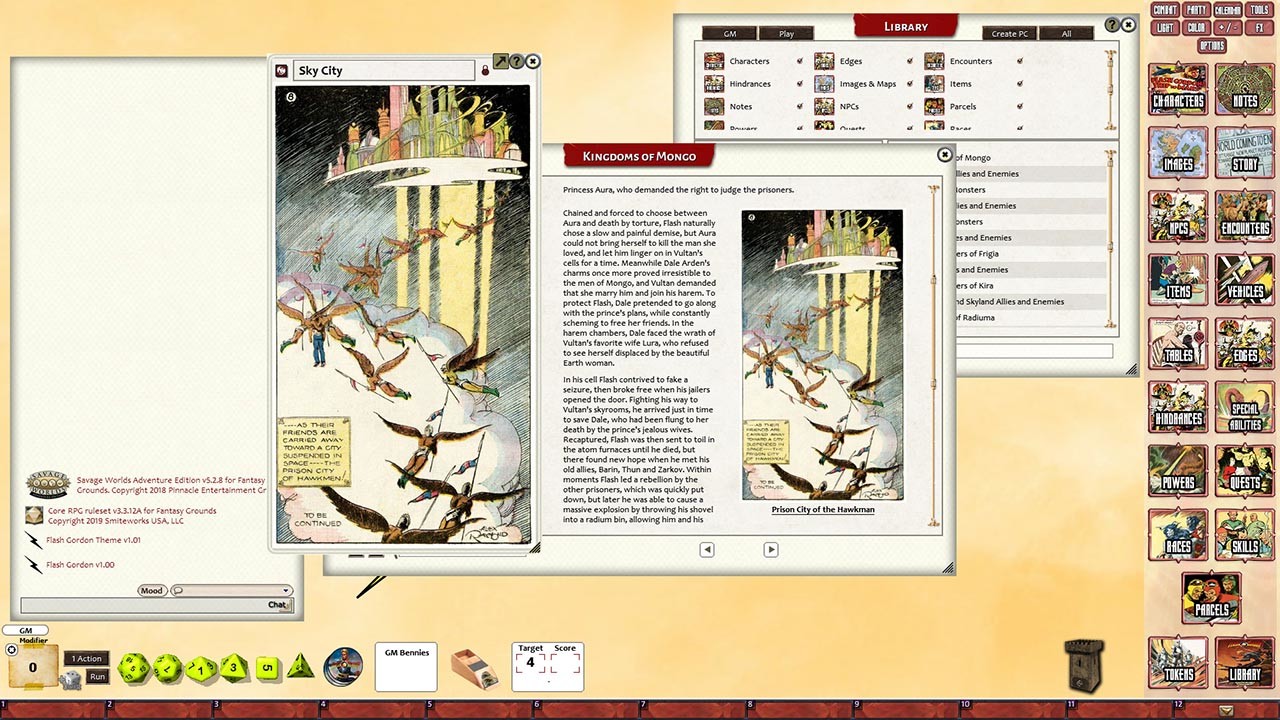The image size is (1280, 720).
Task: Go to previous page in Kingdoms of Mongo
Action: (x=707, y=549)
